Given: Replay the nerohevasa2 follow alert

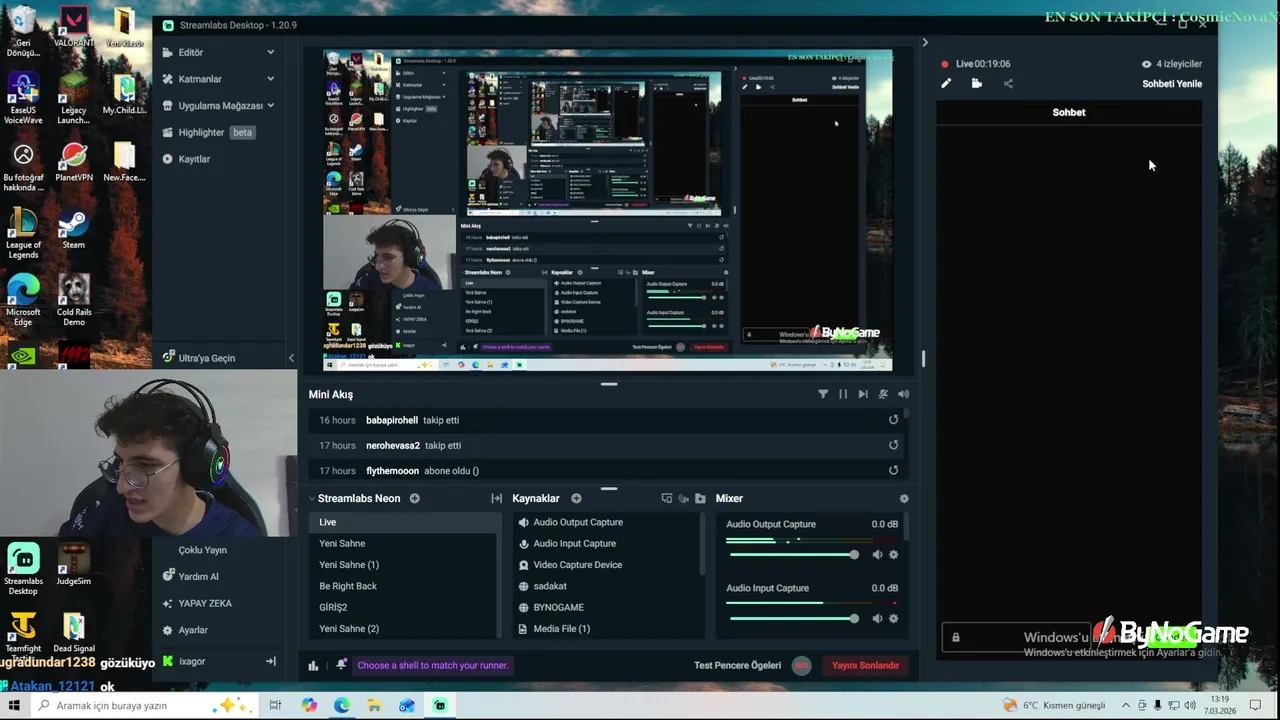Looking at the screenshot, I should [x=893, y=446].
